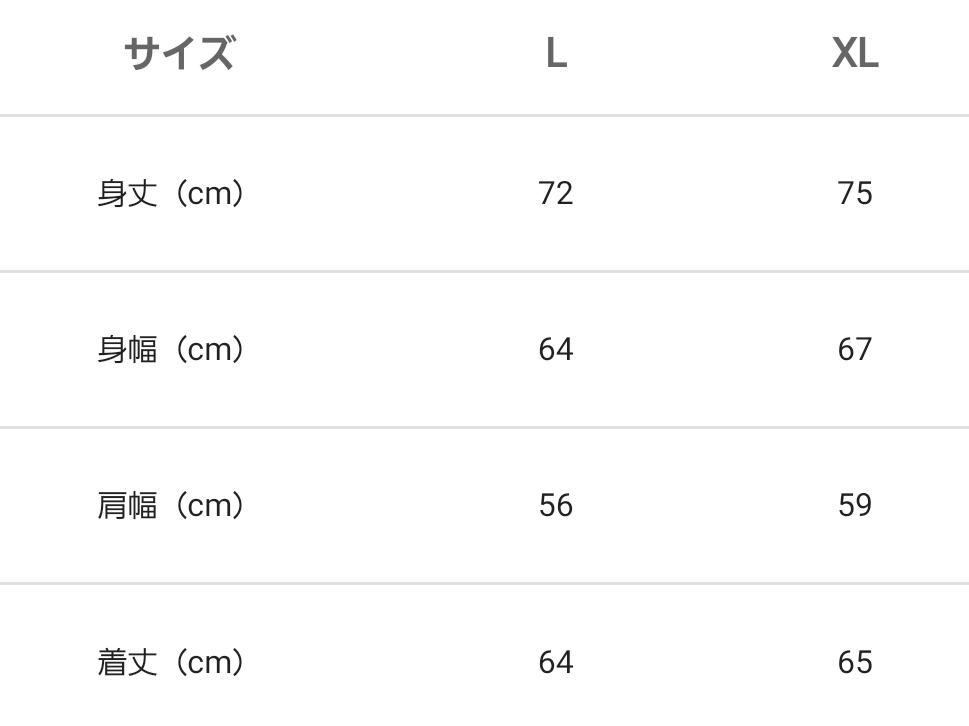Image resolution: width=969 pixels, height=726 pixels.
Task: Click the divider line below the header row
Action: coord(484,116)
